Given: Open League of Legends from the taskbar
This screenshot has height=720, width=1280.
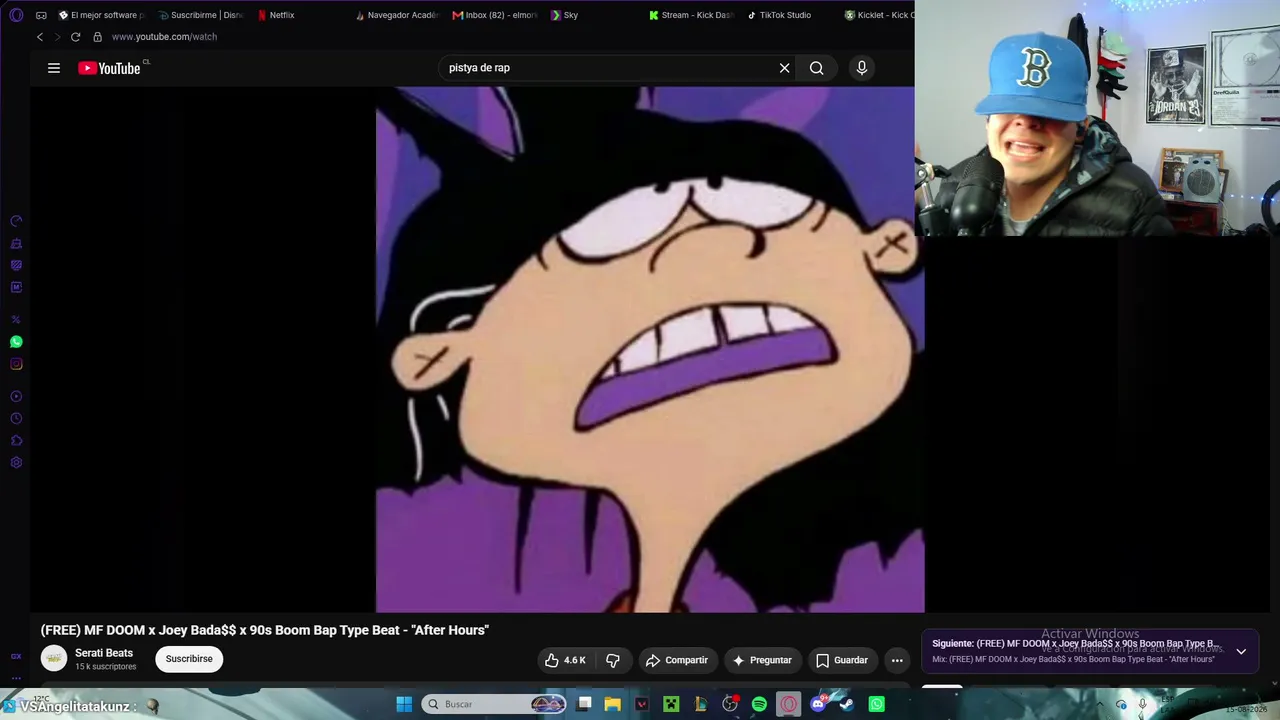Looking at the screenshot, I should (x=700, y=704).
